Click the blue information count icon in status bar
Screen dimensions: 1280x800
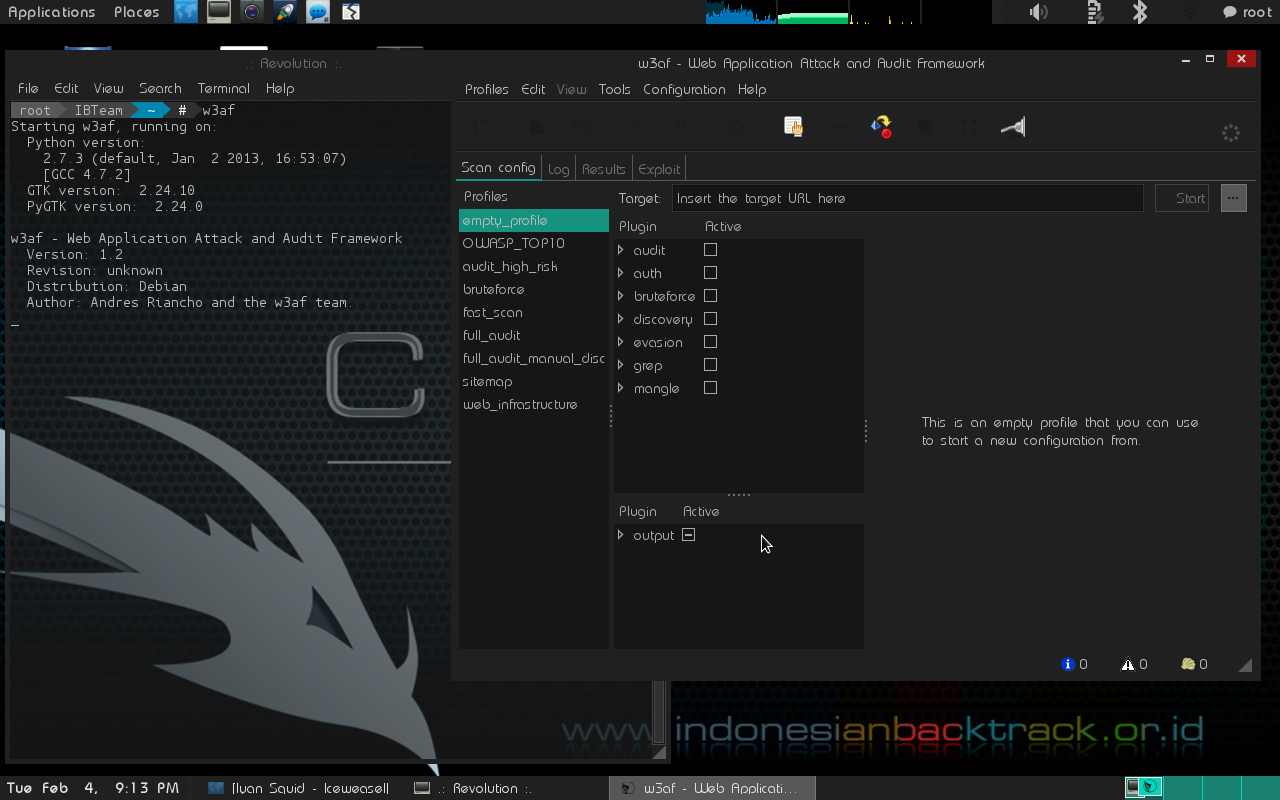(x=1067, y=664)
